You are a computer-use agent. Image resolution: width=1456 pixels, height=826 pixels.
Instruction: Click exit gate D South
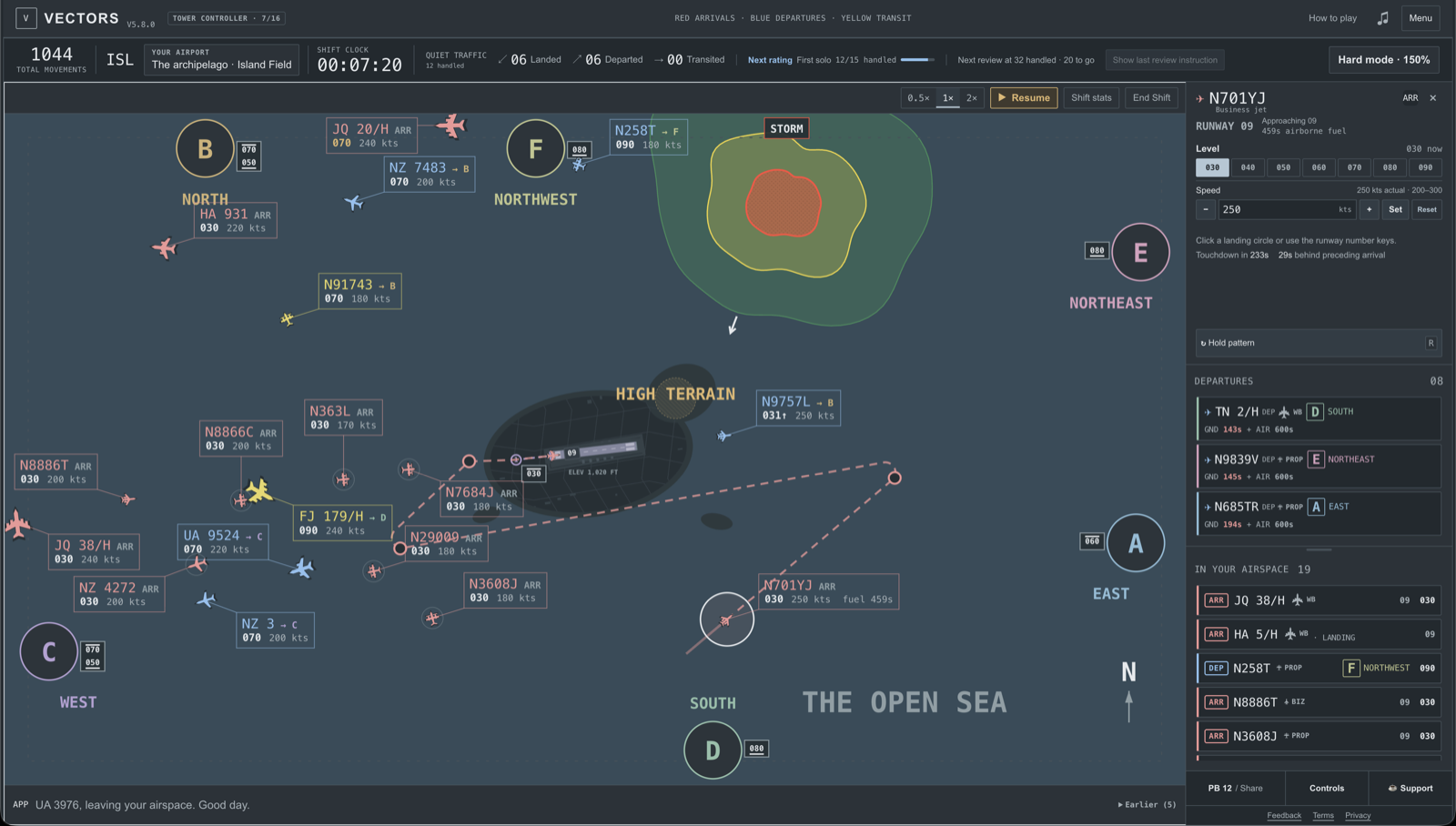click(x=713, y=750)
